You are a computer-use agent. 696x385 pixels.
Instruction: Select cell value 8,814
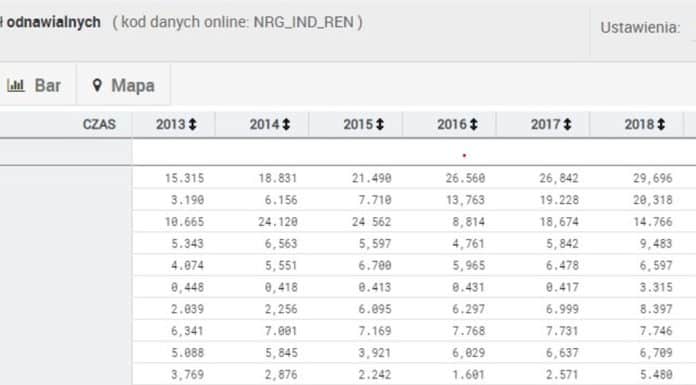pyautogui.click(x=469, y=222)
